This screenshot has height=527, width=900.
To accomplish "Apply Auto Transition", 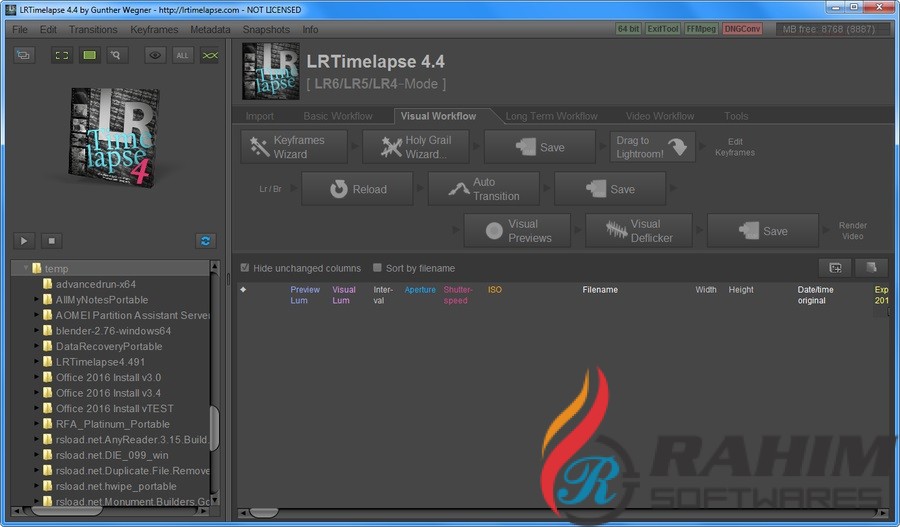I will [x=483, y=189].
